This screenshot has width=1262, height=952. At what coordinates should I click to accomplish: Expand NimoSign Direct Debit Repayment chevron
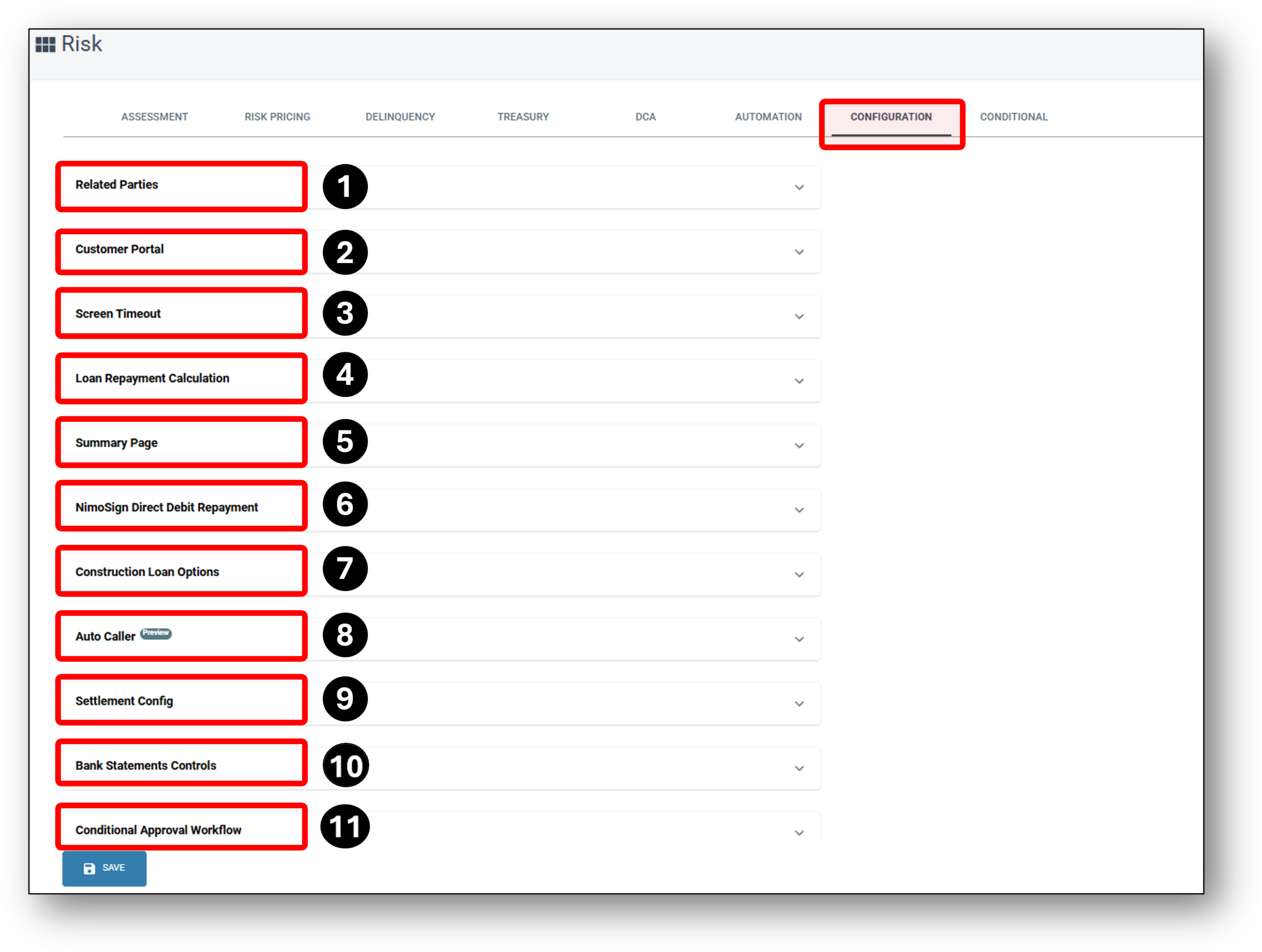(799, 510)
